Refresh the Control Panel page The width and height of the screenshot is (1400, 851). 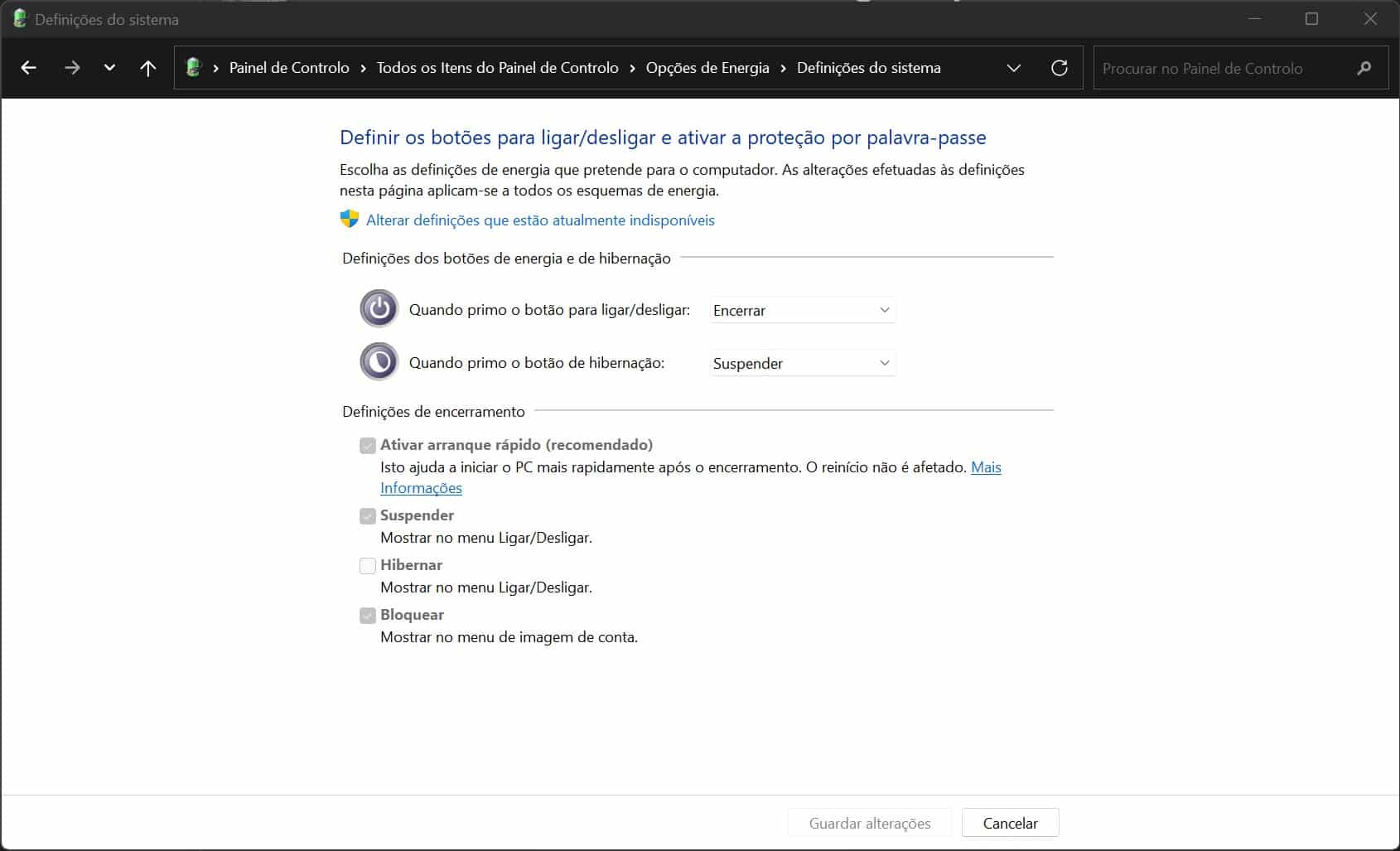1059,68
